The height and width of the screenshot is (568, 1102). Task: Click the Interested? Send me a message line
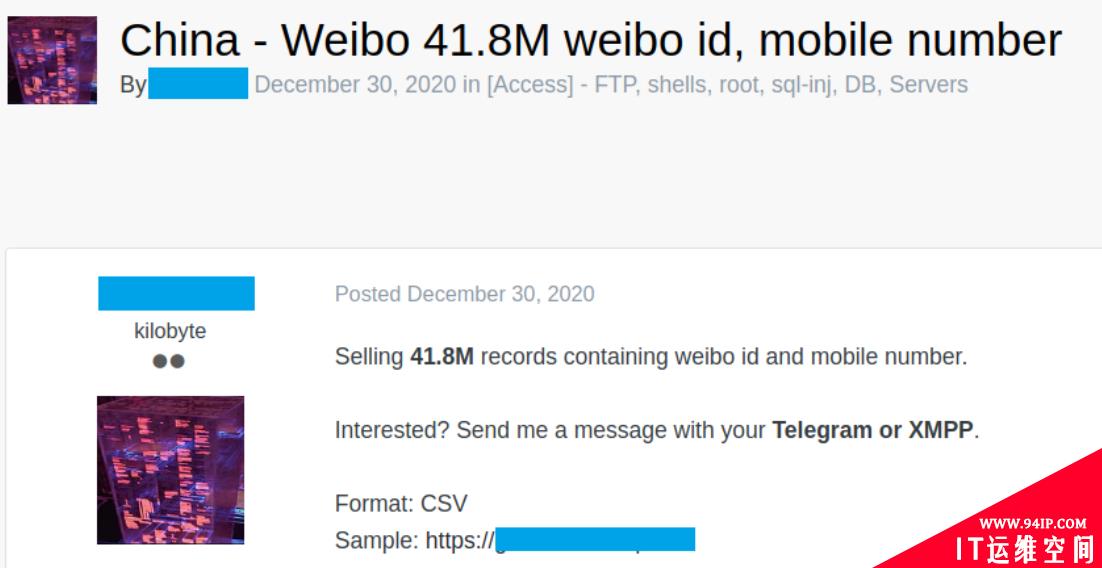pyautogui.click(x=657, y=430)
